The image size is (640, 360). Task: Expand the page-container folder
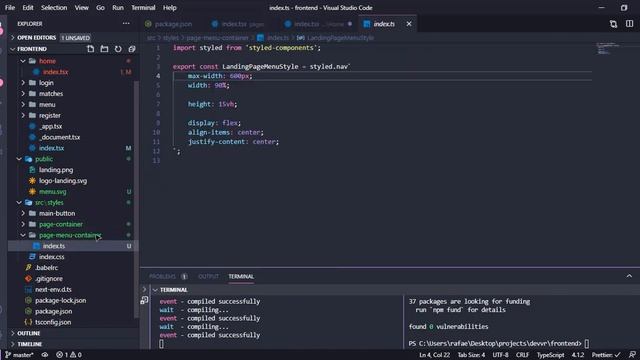[23, 224]
